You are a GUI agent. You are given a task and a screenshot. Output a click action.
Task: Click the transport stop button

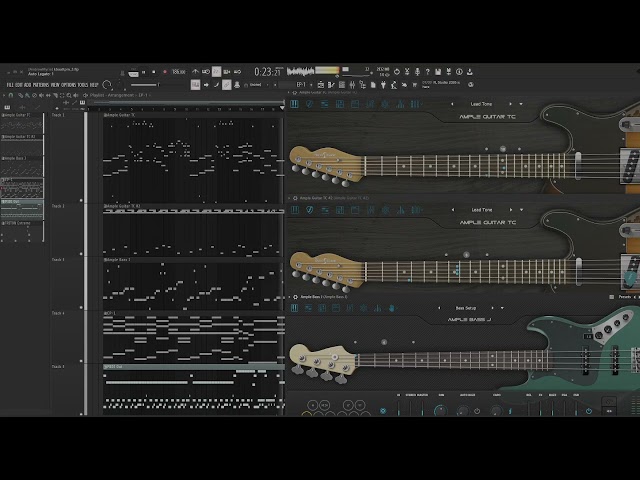point(153,72)
